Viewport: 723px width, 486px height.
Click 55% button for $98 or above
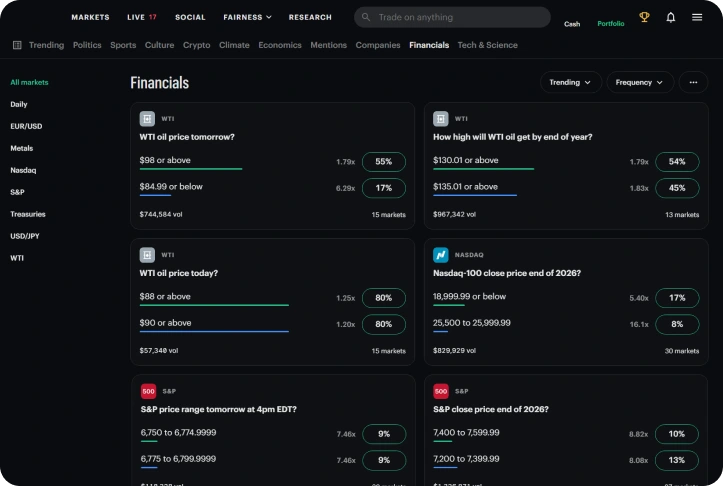pyautogui.click(x=384, y=162)
